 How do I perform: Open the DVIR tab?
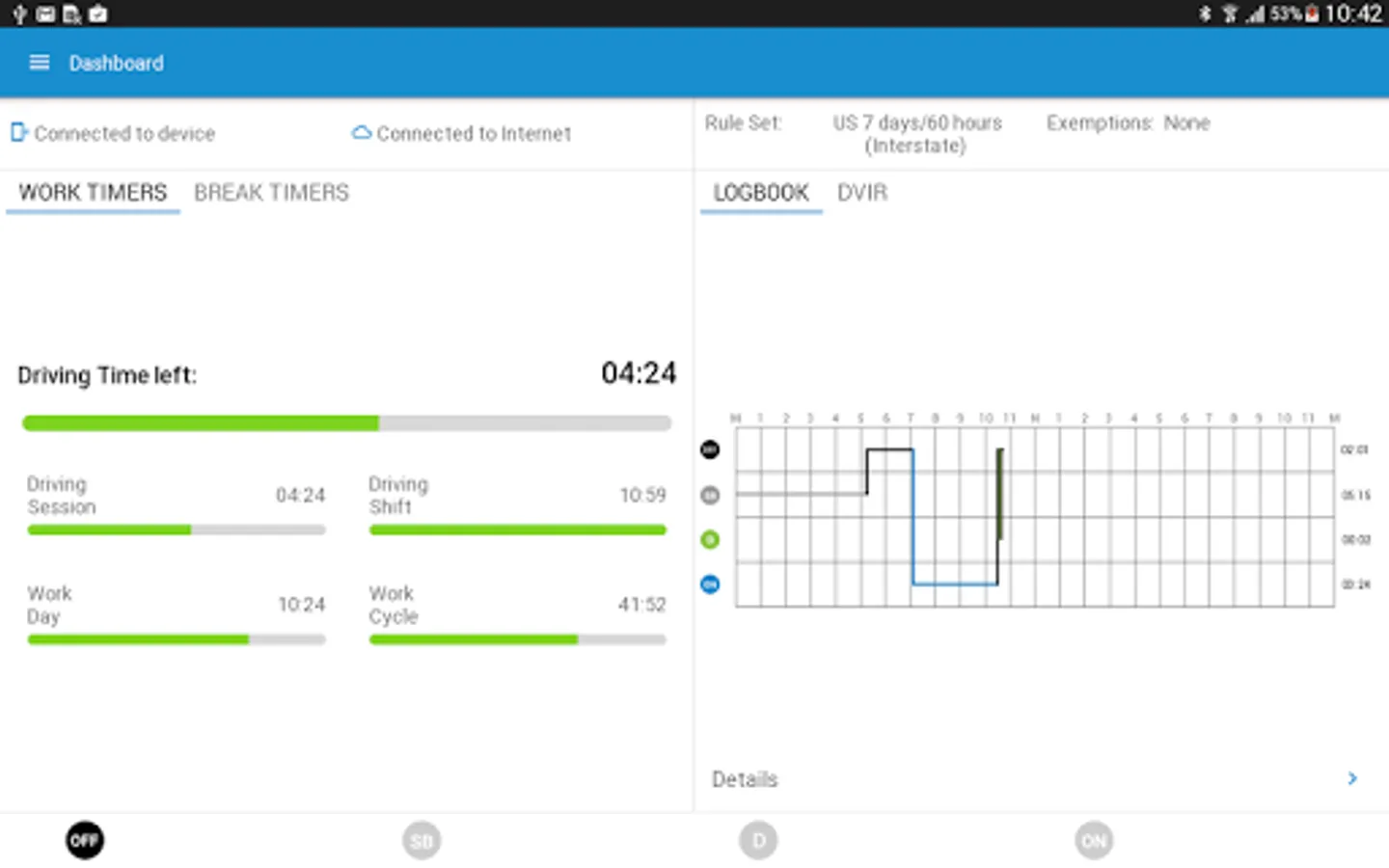coord(862,193)
